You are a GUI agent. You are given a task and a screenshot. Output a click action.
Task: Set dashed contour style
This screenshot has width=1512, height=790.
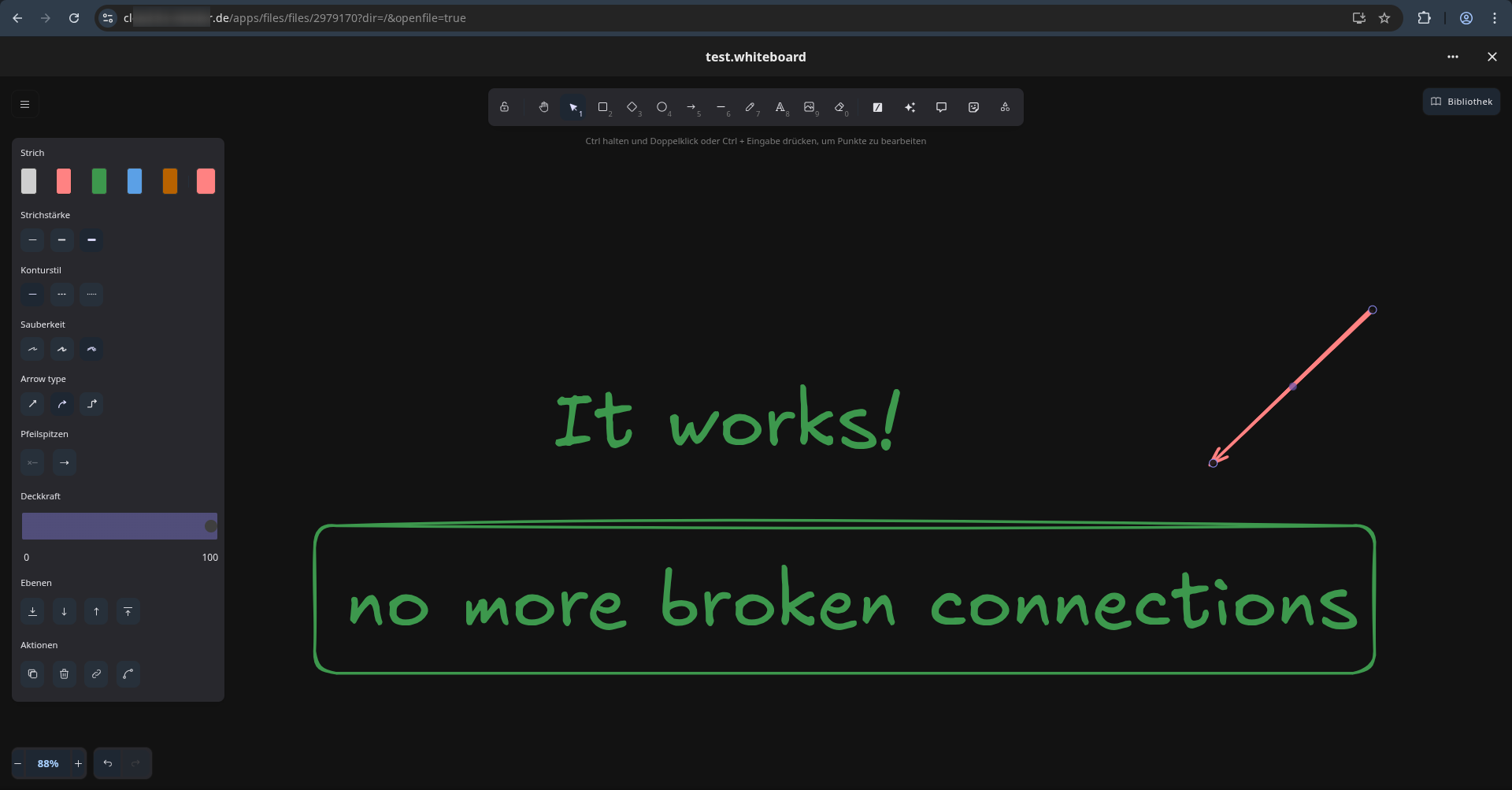coord(61,295)
